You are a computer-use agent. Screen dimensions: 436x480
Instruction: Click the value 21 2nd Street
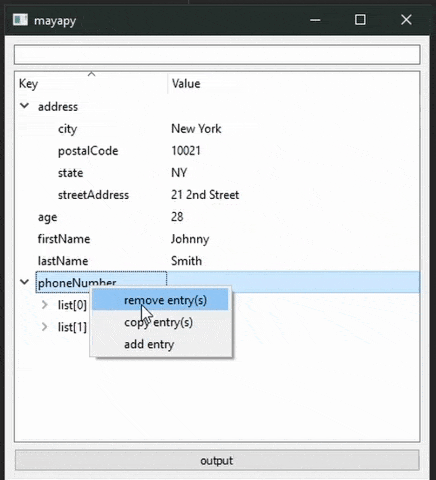[205, 195]
